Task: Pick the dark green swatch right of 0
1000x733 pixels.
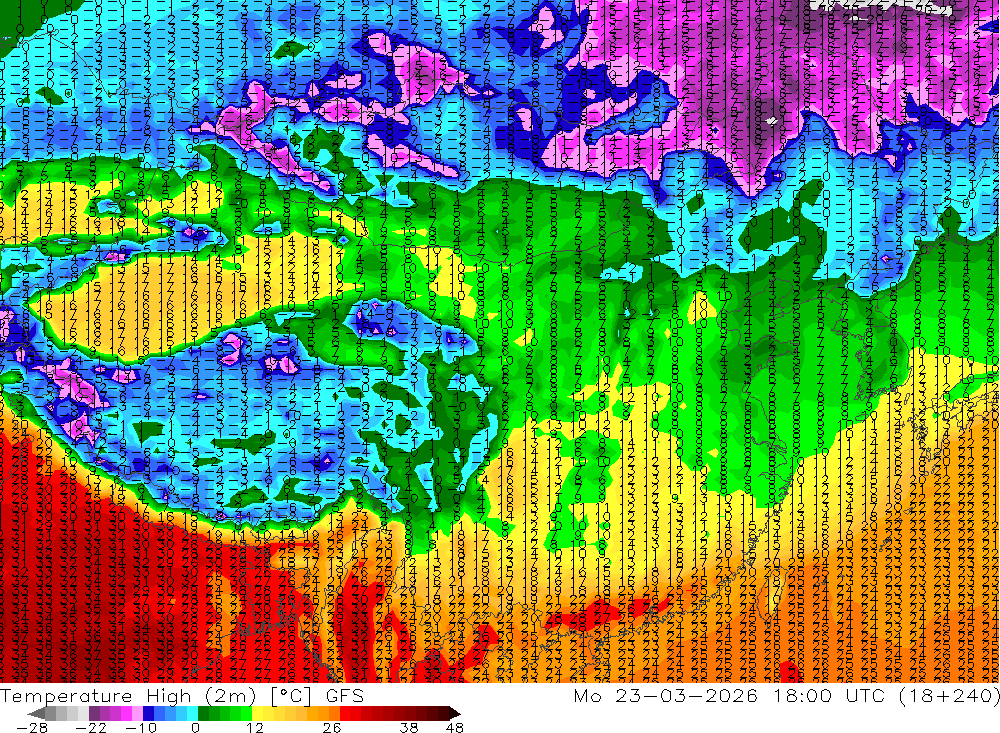Action: coord(203,714)
